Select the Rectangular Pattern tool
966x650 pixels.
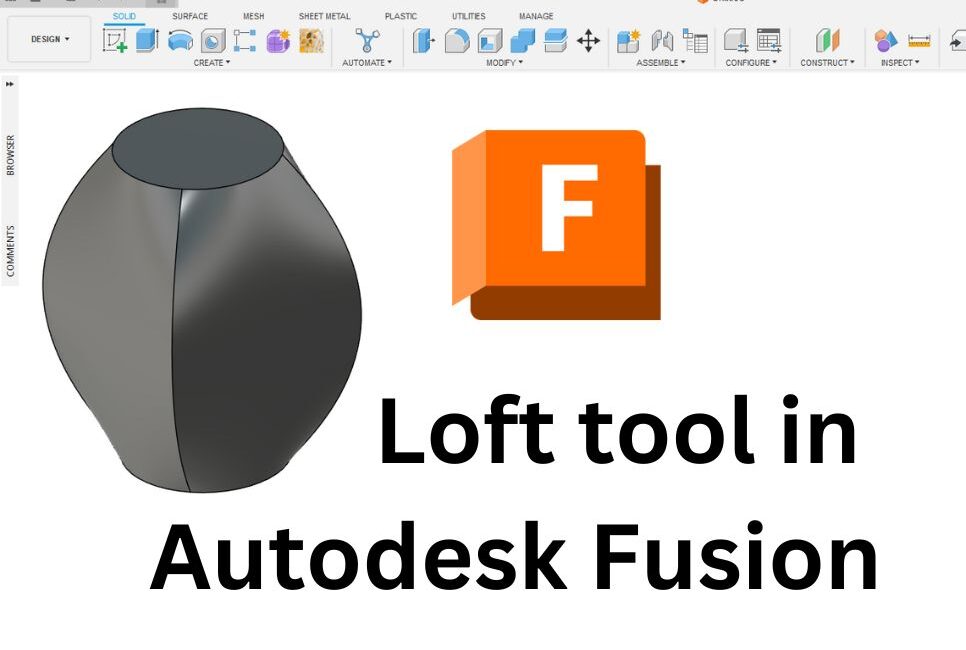tap(245, 41)
